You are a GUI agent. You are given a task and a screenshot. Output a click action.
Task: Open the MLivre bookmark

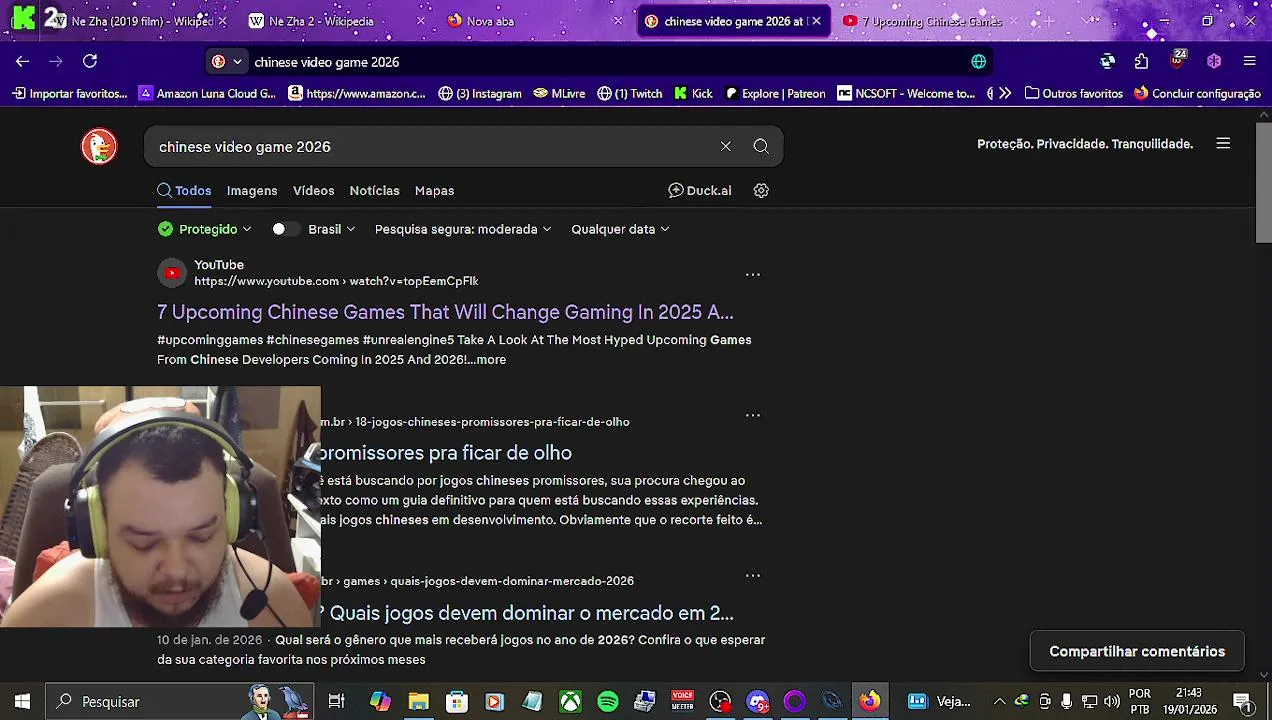click(559, 93)
